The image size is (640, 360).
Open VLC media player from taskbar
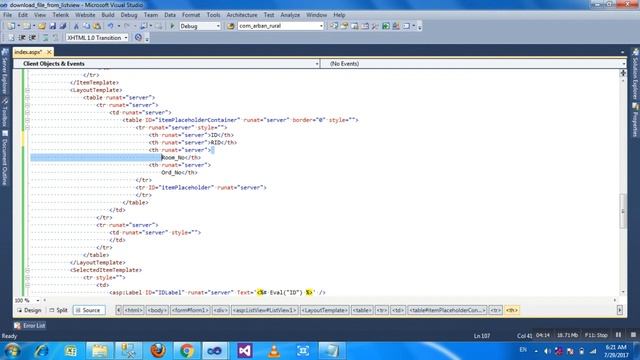pyautogui.click(x=274, y=351)
